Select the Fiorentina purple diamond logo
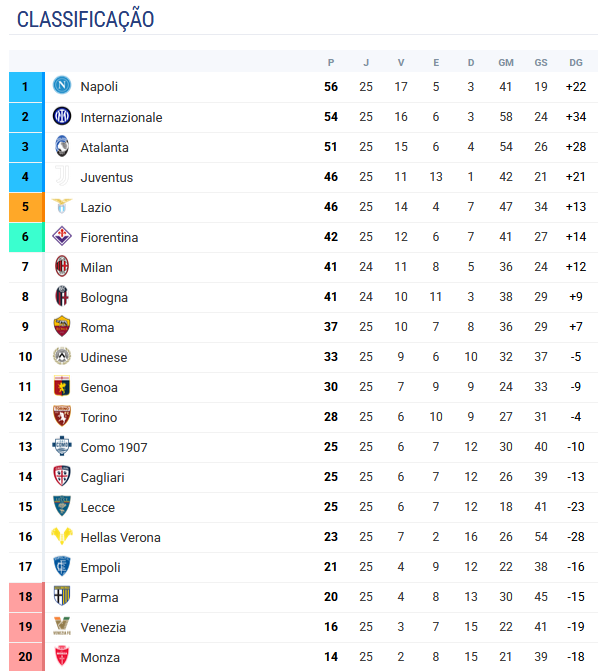Viewport: 598px width, 671px height. point(62,236)
